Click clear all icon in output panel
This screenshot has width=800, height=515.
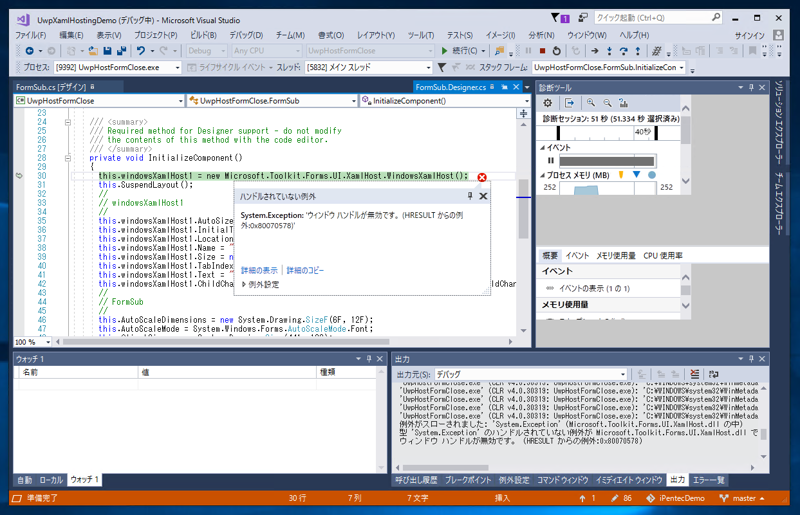(x=694, y=374)
